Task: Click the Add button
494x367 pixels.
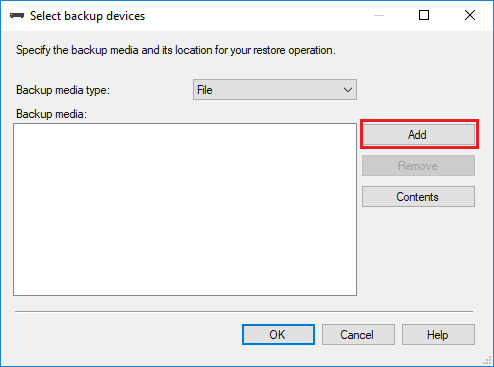Action: click(418, 135)
